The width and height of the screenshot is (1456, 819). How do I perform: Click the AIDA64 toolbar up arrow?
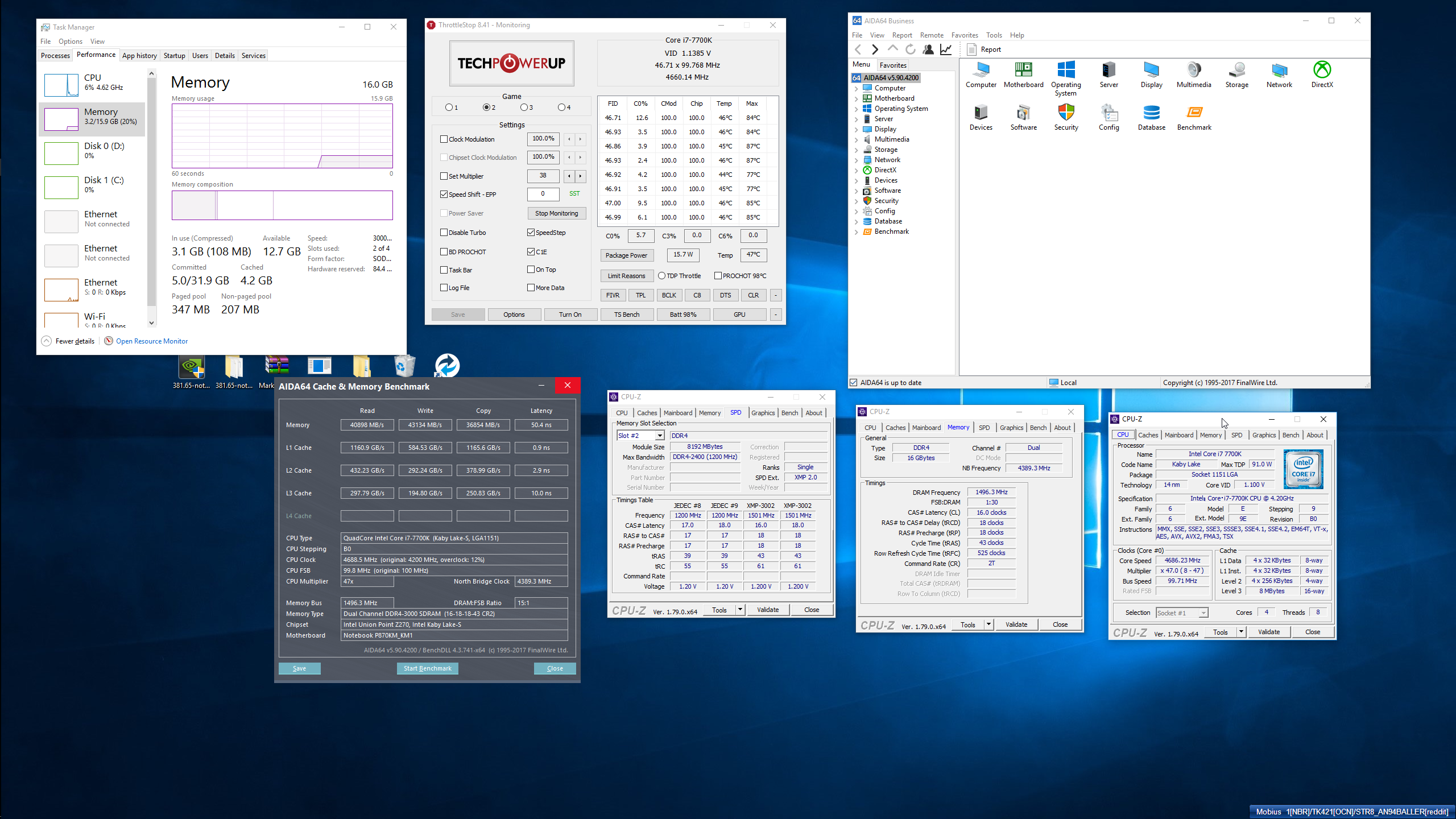click(x=893, y=49)
